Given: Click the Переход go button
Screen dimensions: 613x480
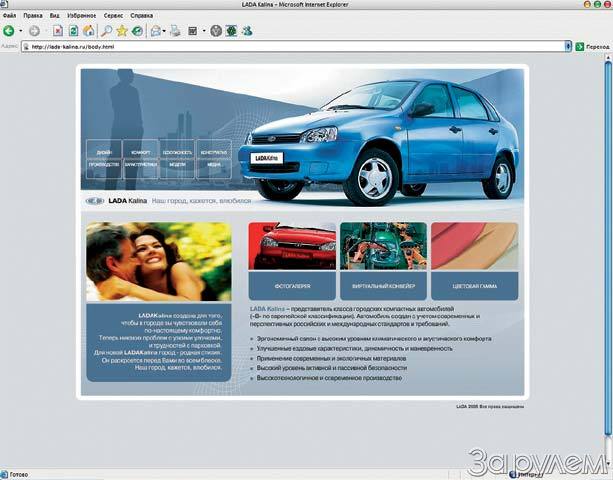Looking at the screenshot, I should (592, 46).
